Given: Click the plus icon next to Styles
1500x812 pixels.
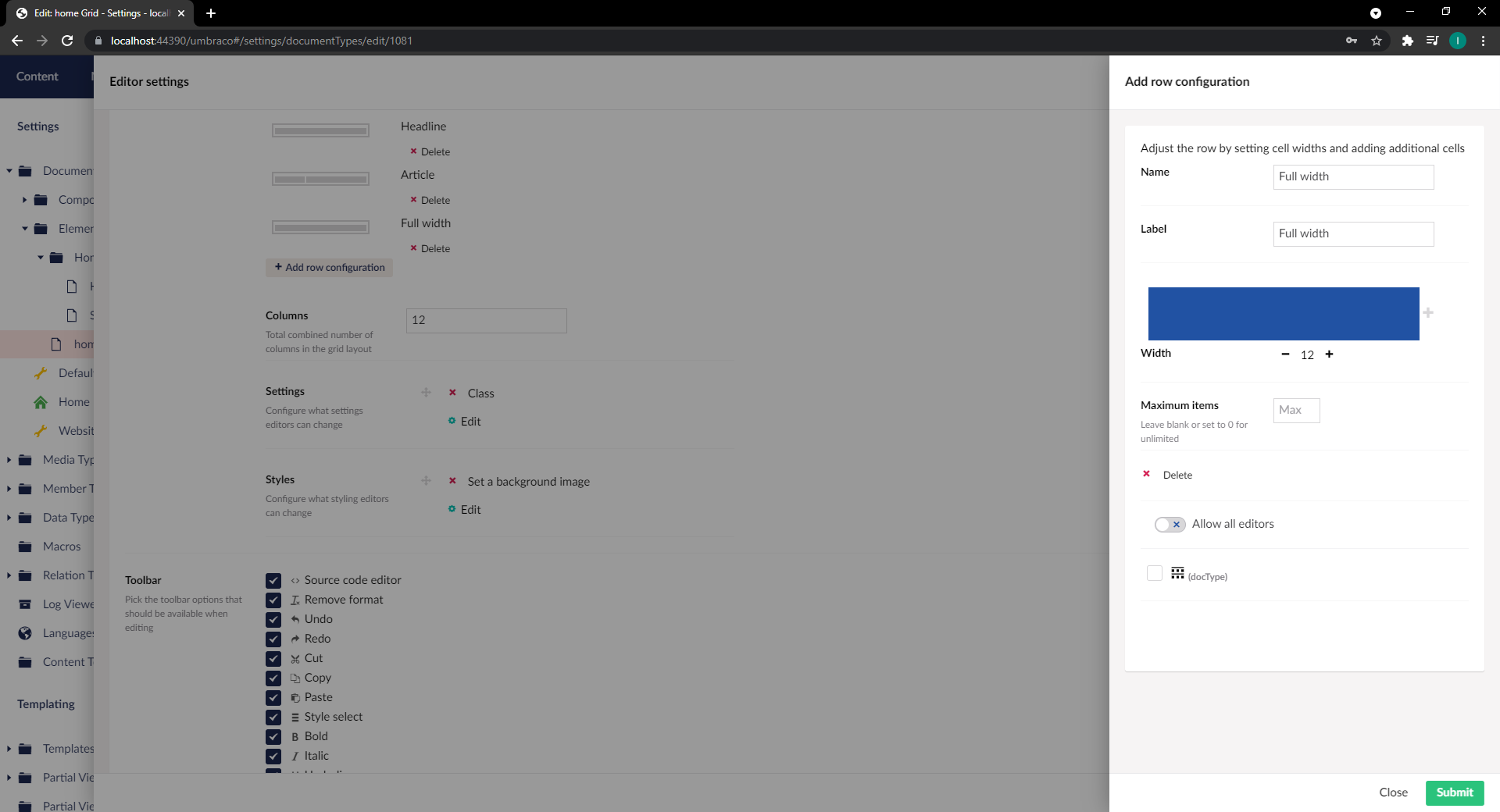Looking at the screenshot, I should pos(426,480).
